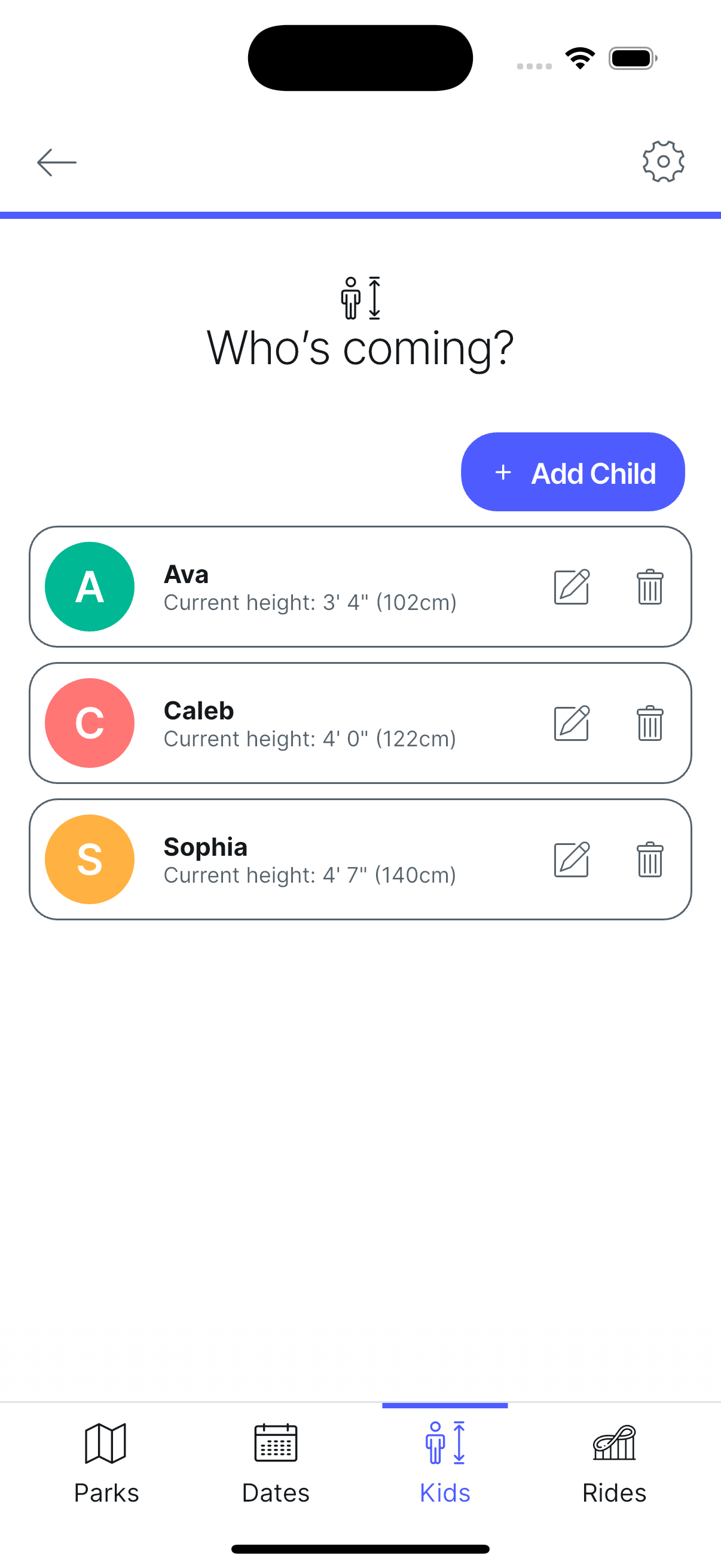The image size is (721, 1568).
Task: Edit Sophia's profile
Action: click(x=572, y=859)
